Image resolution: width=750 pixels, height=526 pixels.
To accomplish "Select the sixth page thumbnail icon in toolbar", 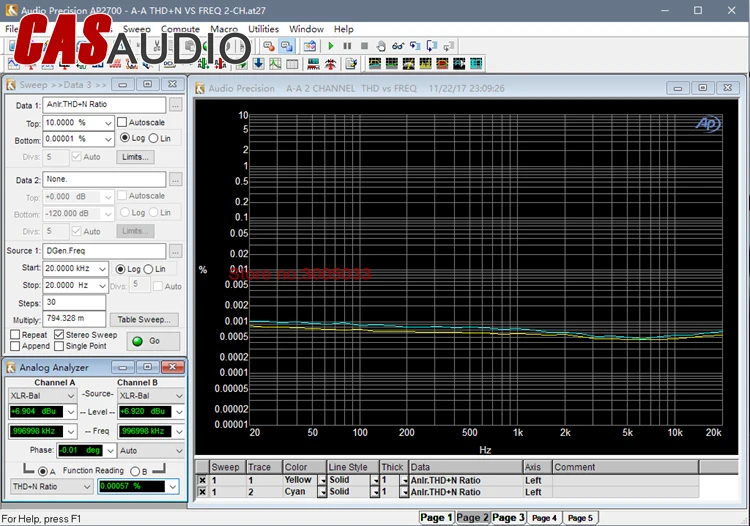I will pos(459,64).
